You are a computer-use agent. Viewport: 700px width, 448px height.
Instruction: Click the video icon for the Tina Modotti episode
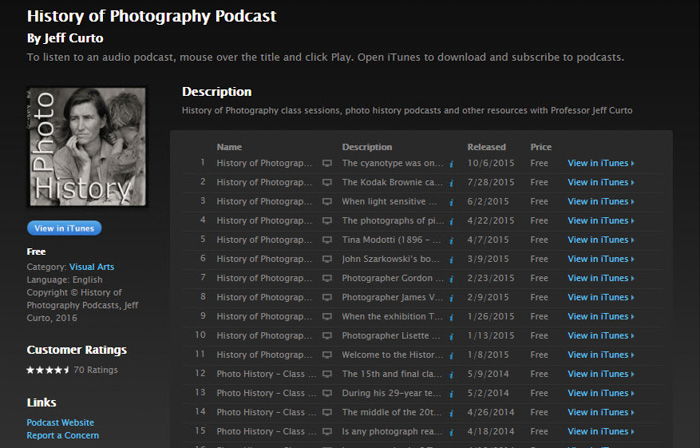[327, 240]
